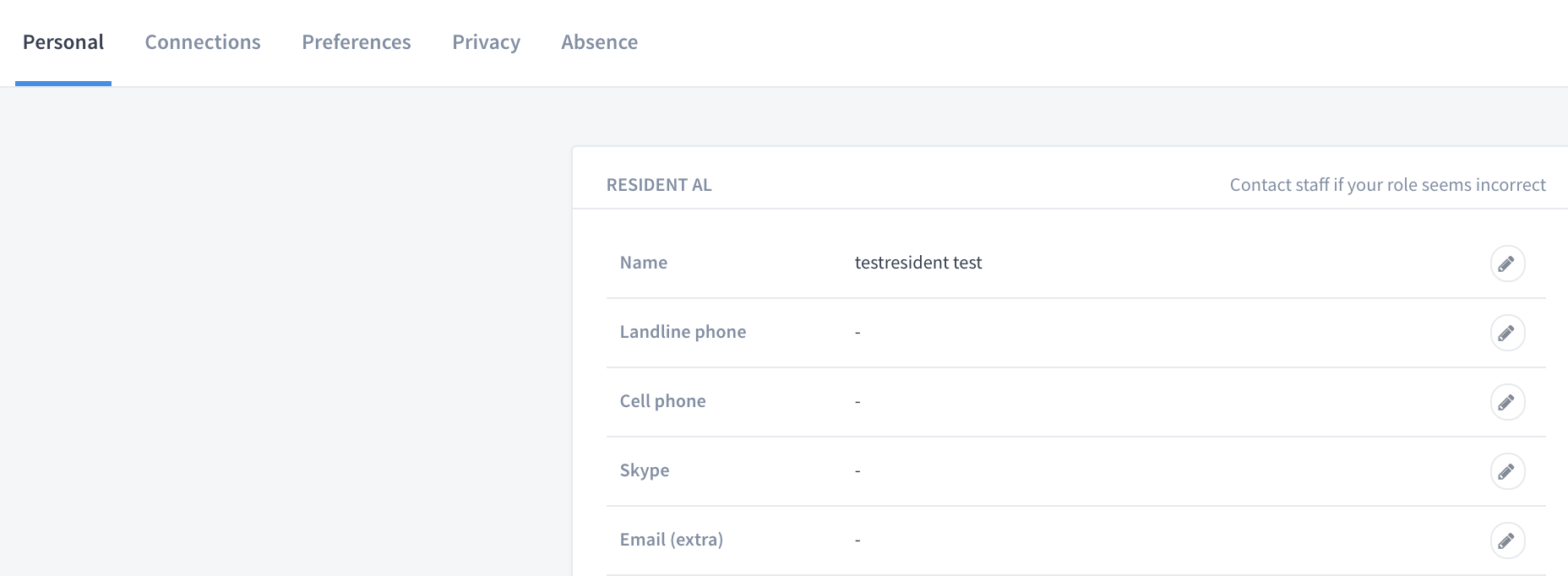This screenshot has height=576, width=1568.
Task: Click the RESIDENT AL role heading
Action: coord(659,185)
